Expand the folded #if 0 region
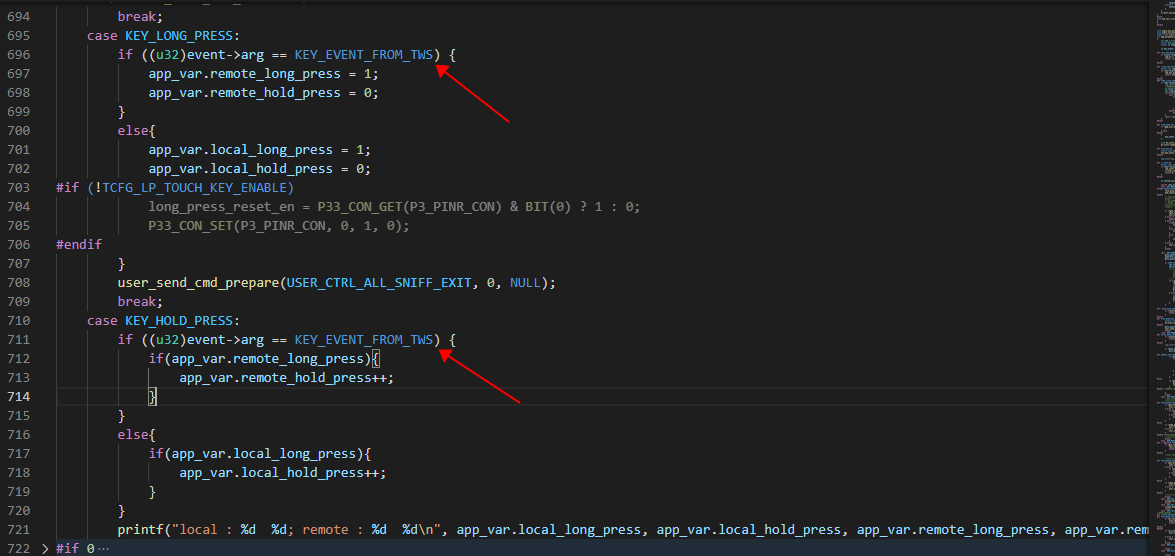Image resolution: width=1175 pixels, height=556 pixels. 46,549
